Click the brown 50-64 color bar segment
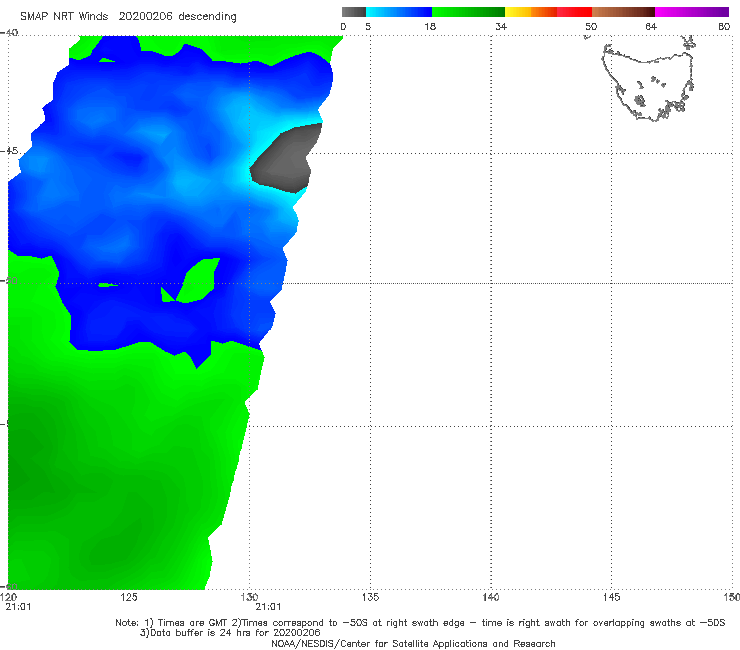The height and width of the screenshot is (650, 740). pyautogui.click(x=623, y=12)
